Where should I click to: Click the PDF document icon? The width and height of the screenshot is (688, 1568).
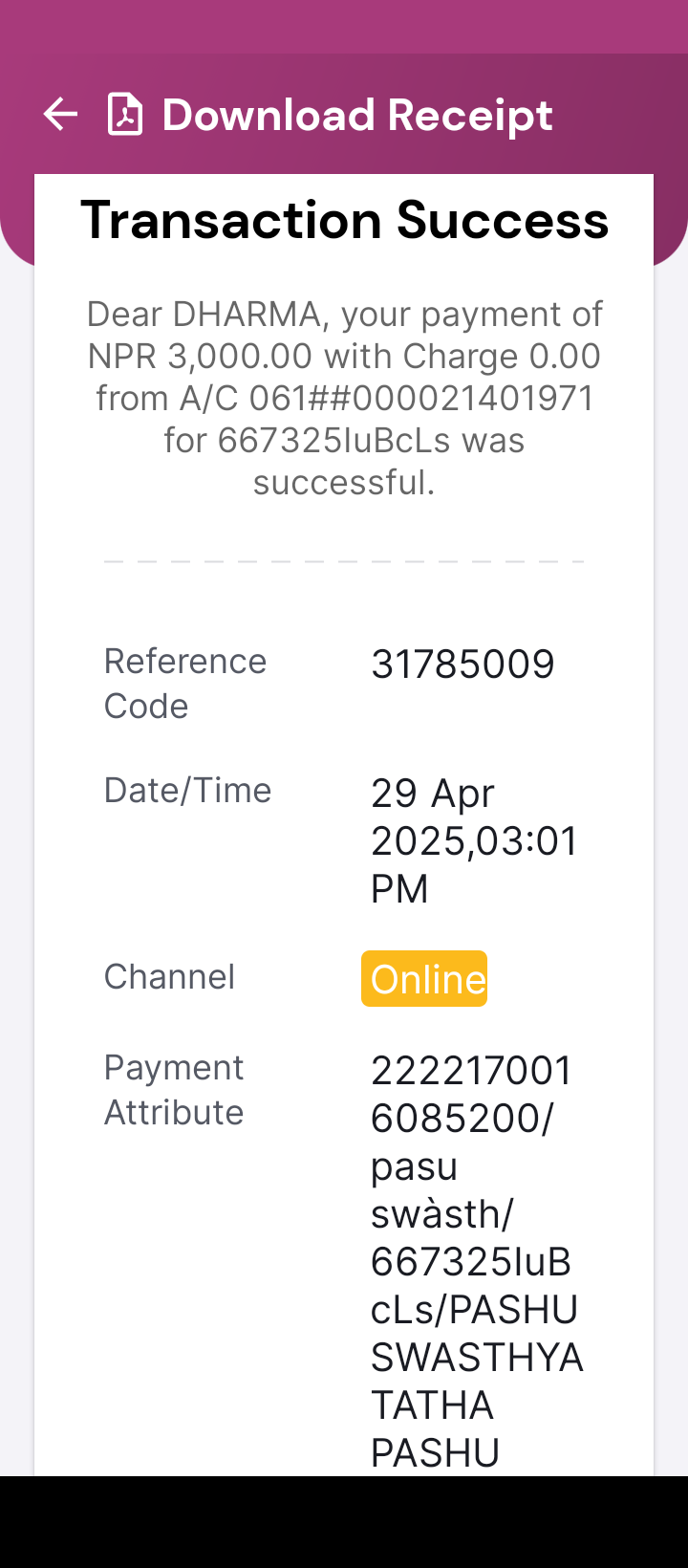click(125, 115)
